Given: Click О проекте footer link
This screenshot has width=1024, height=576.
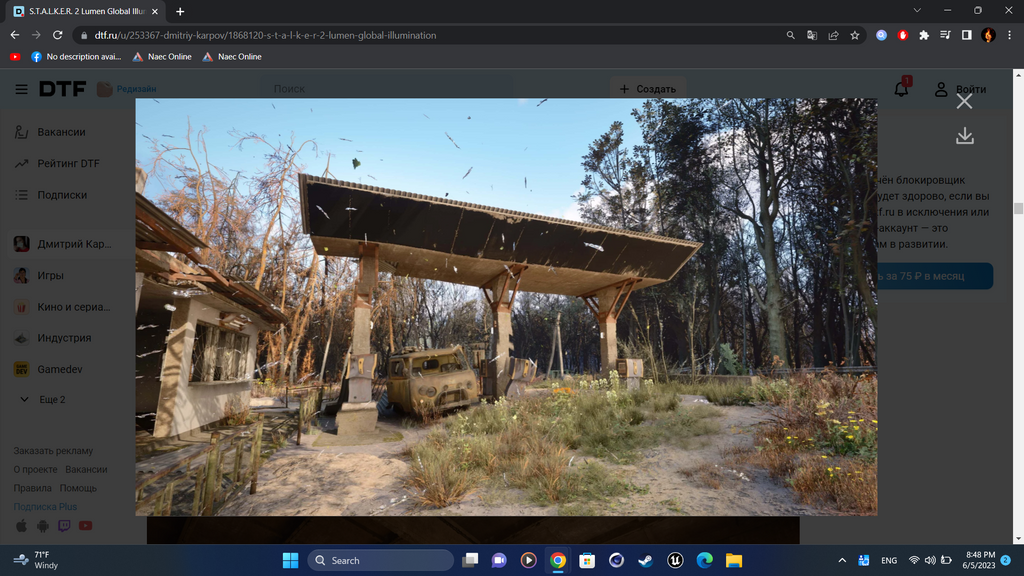Looking at the screenshot, I should click(x=35, y=469).
